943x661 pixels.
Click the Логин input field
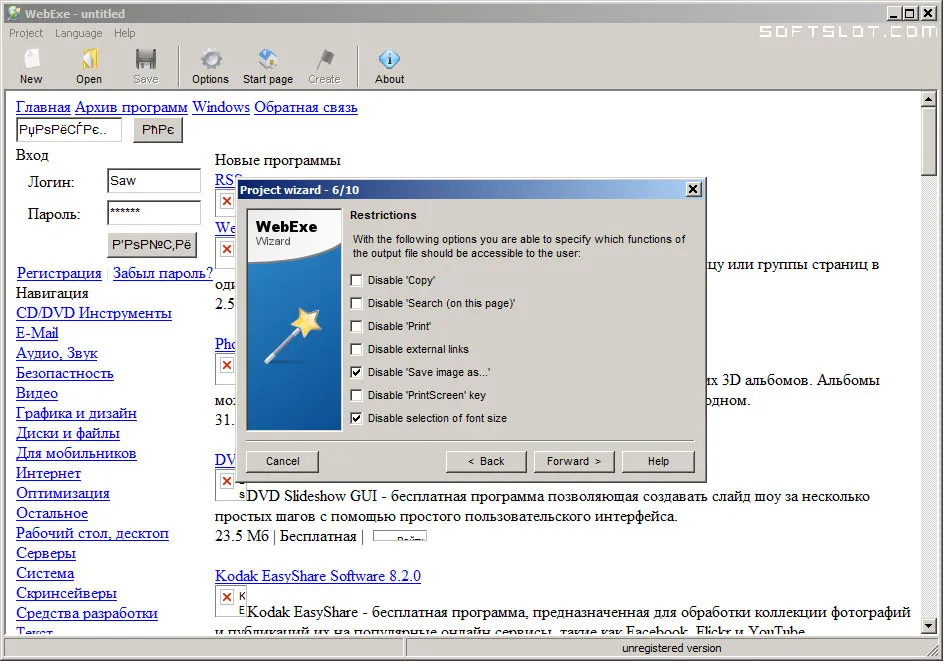pyautogui.click(x=154, y=181)
